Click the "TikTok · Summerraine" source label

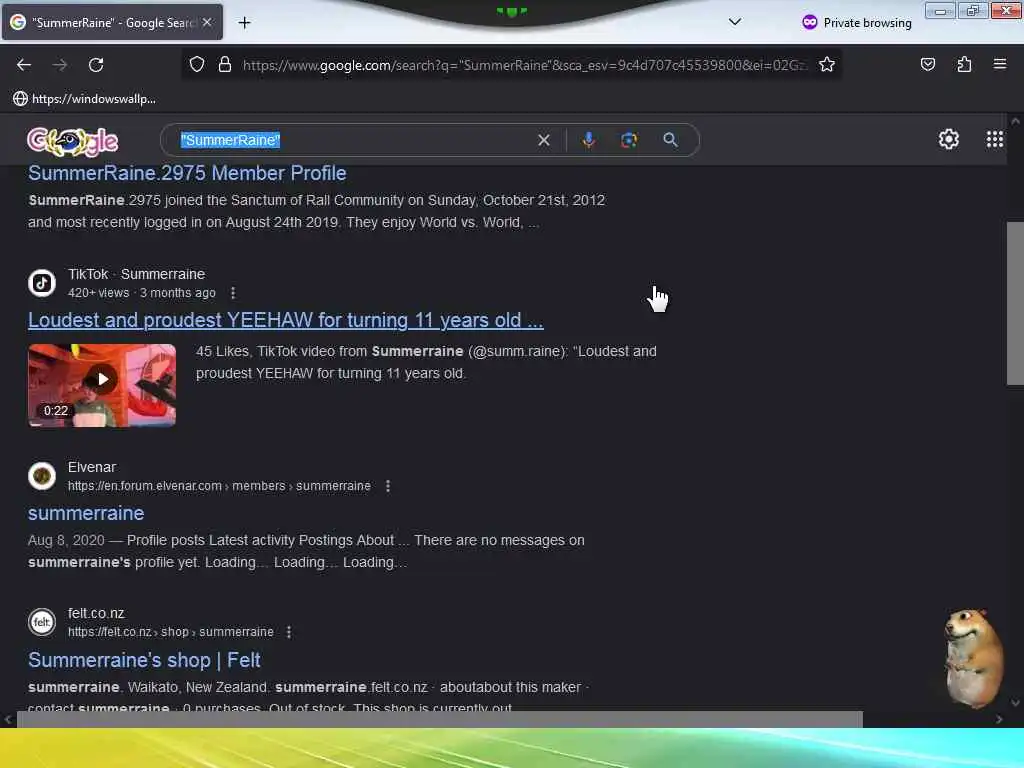pos(136,274)
